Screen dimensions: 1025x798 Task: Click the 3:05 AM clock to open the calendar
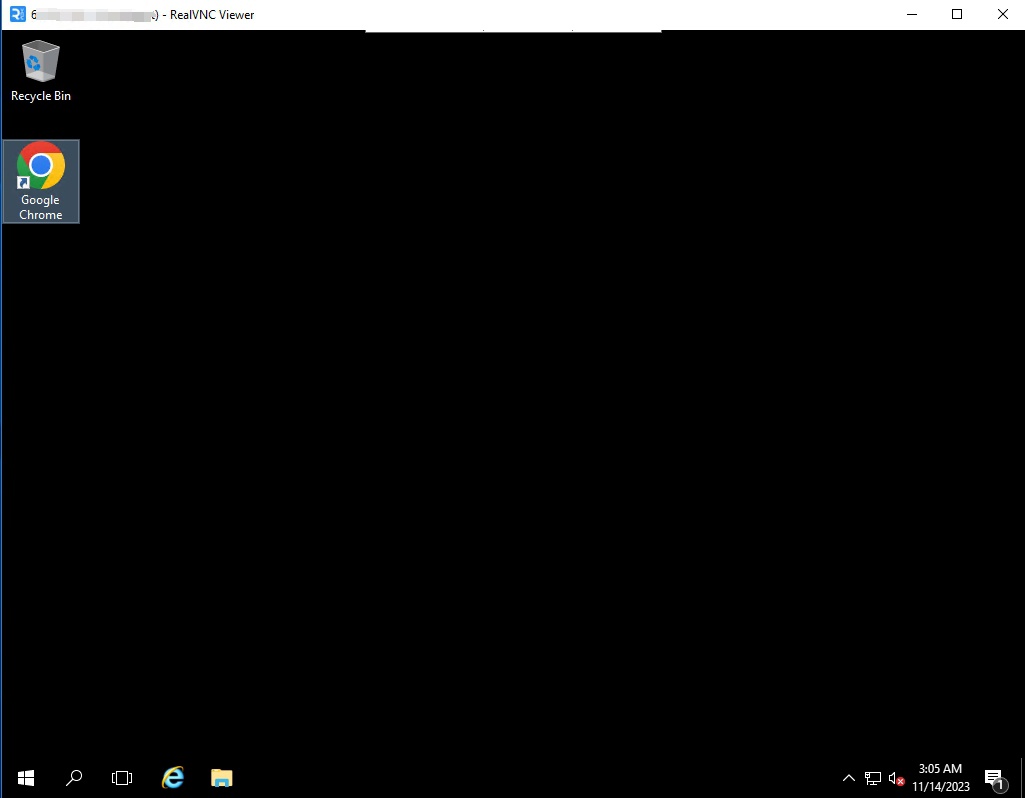(940, 769)
